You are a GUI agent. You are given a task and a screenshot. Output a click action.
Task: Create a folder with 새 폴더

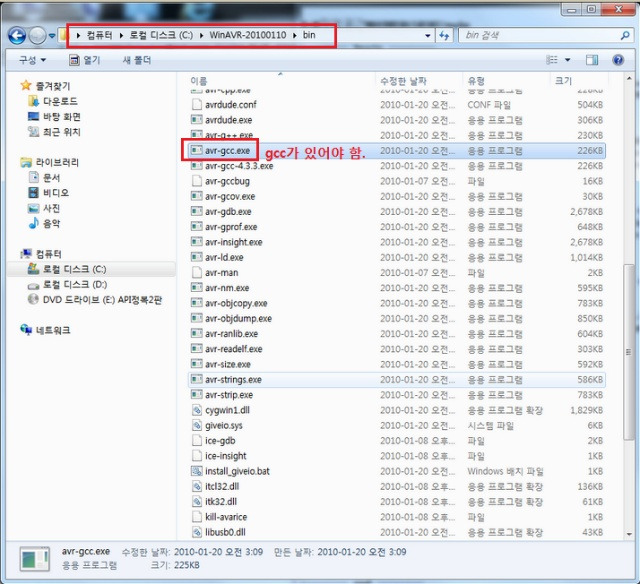(137, 60)
